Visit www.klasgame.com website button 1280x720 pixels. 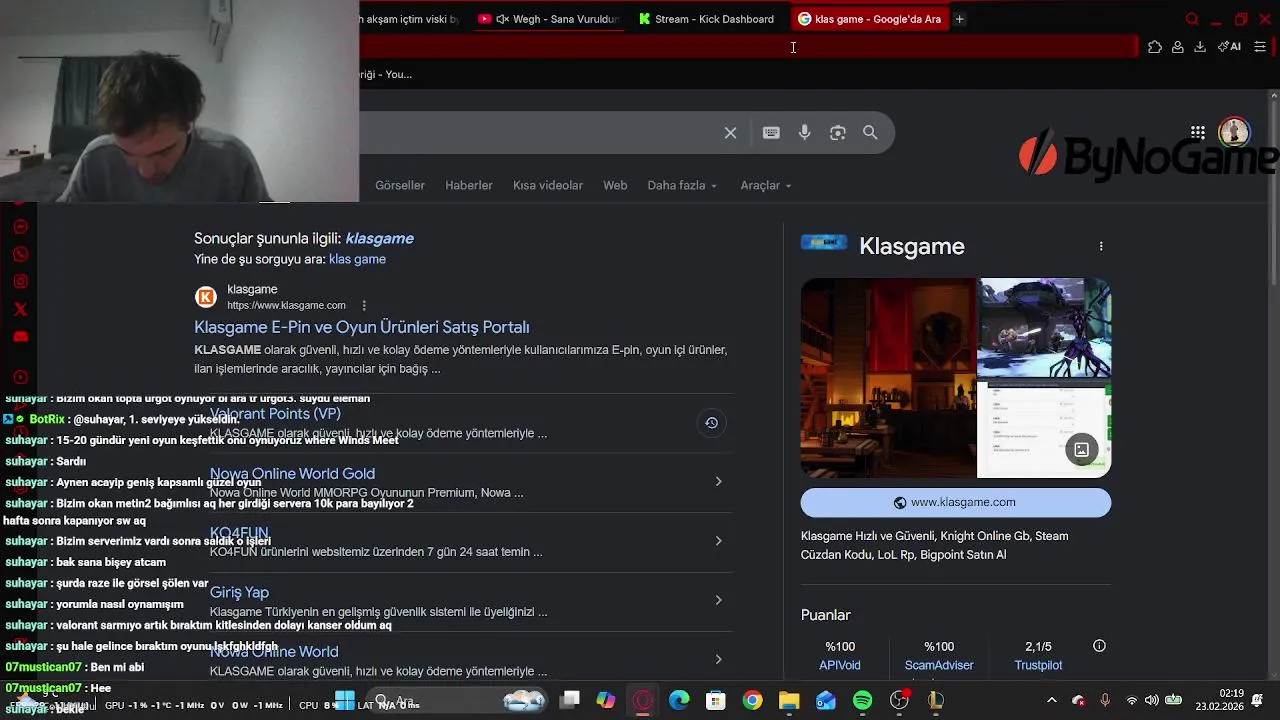click(955, 502)
